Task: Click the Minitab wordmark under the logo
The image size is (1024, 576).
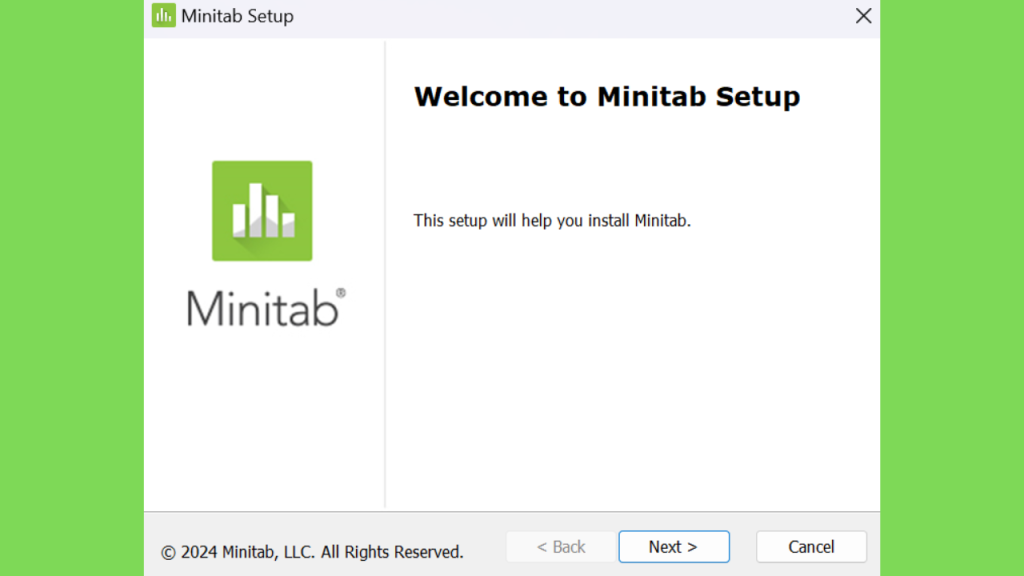Action: (266, 307)
